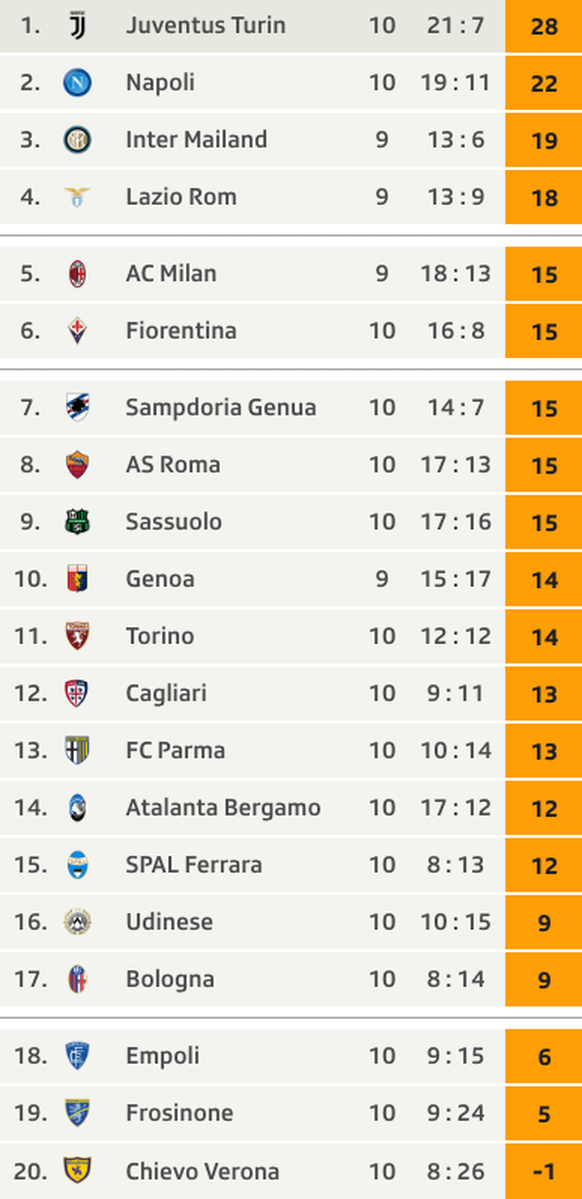This screenshot has height=1199, width=582.
Task: Click the Juventus Turin club crest
Action: [x=77, y=25]
